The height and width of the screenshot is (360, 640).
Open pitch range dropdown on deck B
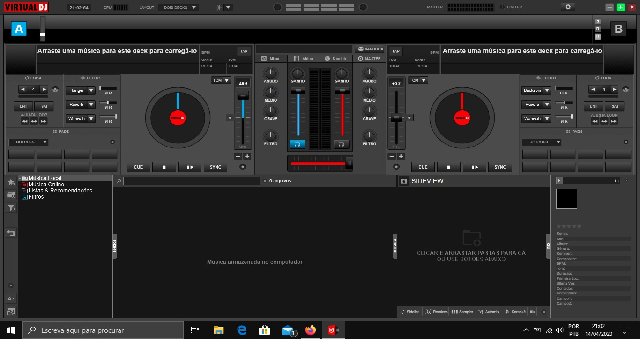tap(418, 80)
